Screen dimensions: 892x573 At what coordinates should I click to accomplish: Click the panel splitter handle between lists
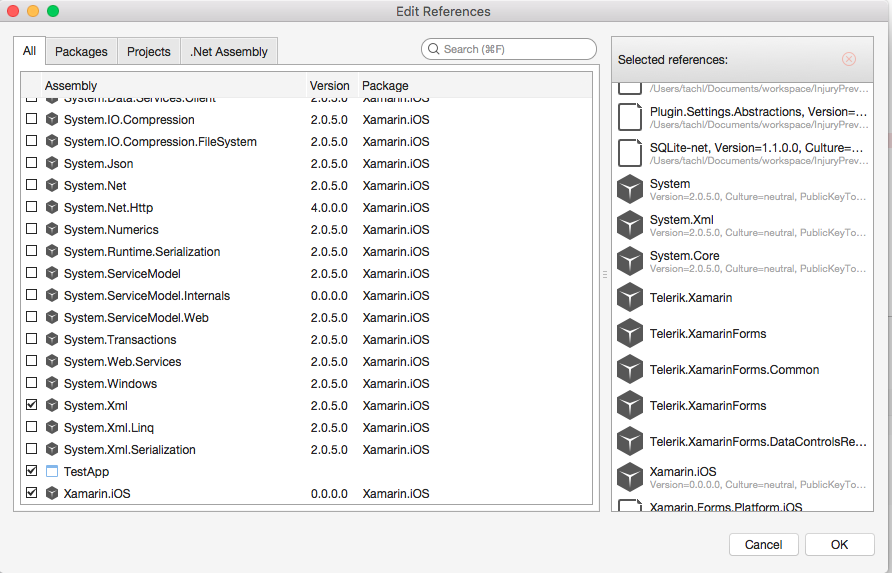tap(605, 274)
